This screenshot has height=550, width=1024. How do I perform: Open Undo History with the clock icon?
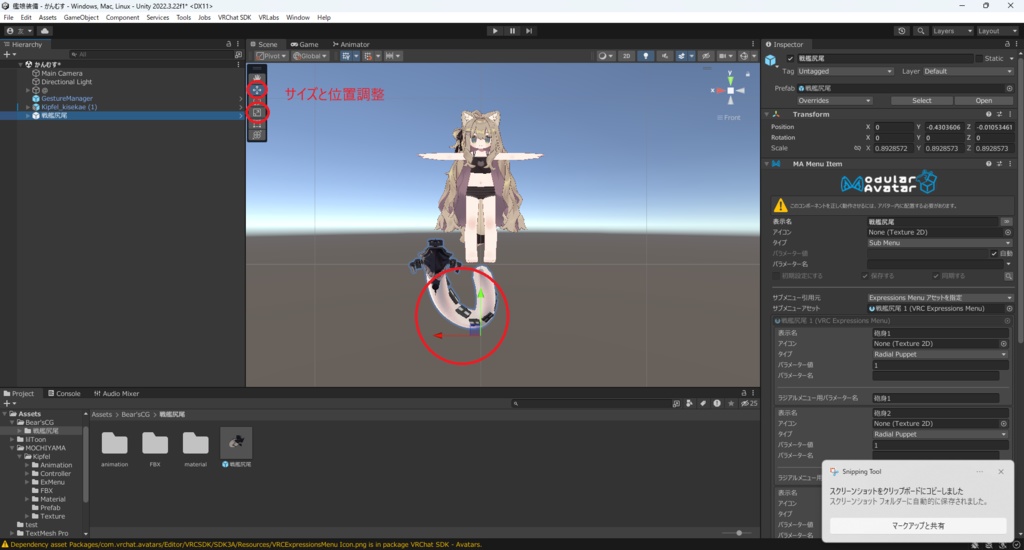tap(902, 31)
